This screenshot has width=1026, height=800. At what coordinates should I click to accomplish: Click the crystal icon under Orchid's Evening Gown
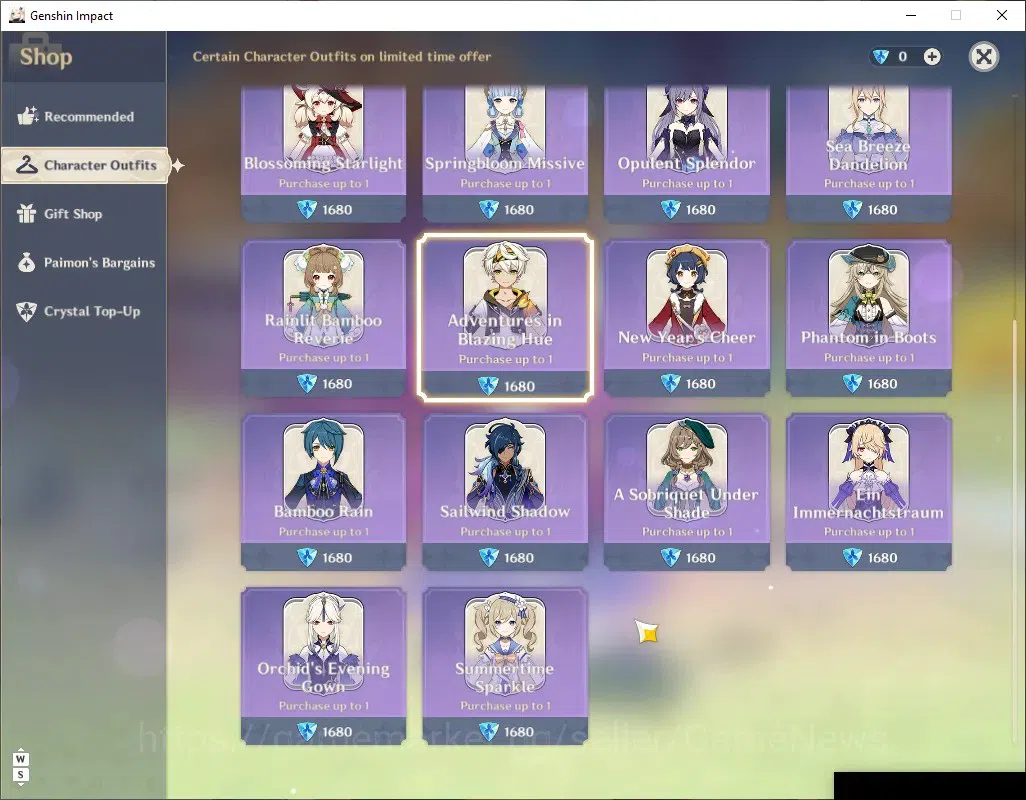307,731
